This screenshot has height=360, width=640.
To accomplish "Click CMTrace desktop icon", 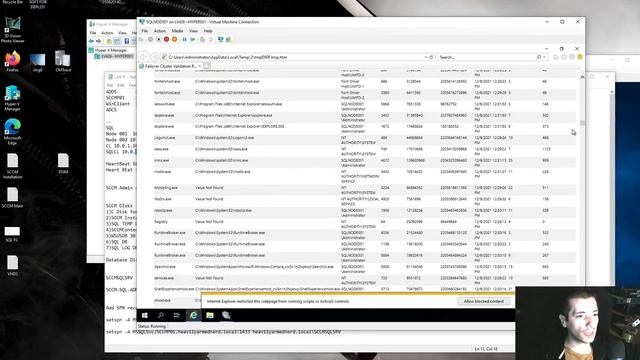I will 63,61.
